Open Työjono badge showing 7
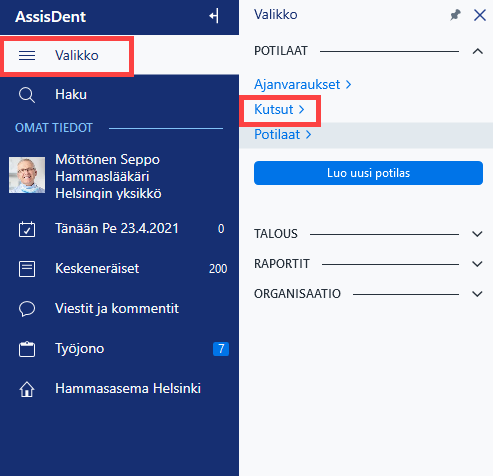The width and height of the screenshot is (493, 476). 221,349
